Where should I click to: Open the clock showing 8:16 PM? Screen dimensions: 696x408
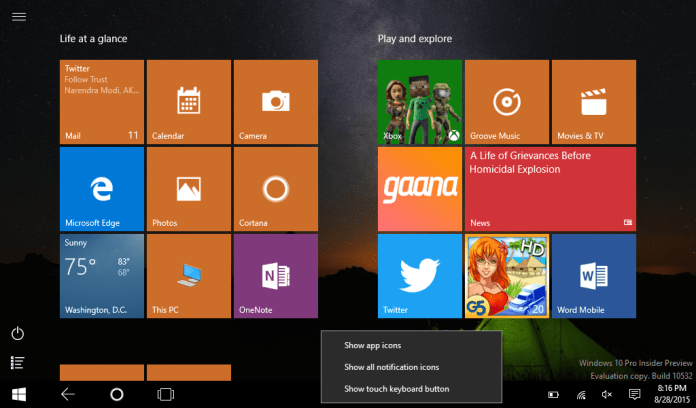(x=672, y=394)
